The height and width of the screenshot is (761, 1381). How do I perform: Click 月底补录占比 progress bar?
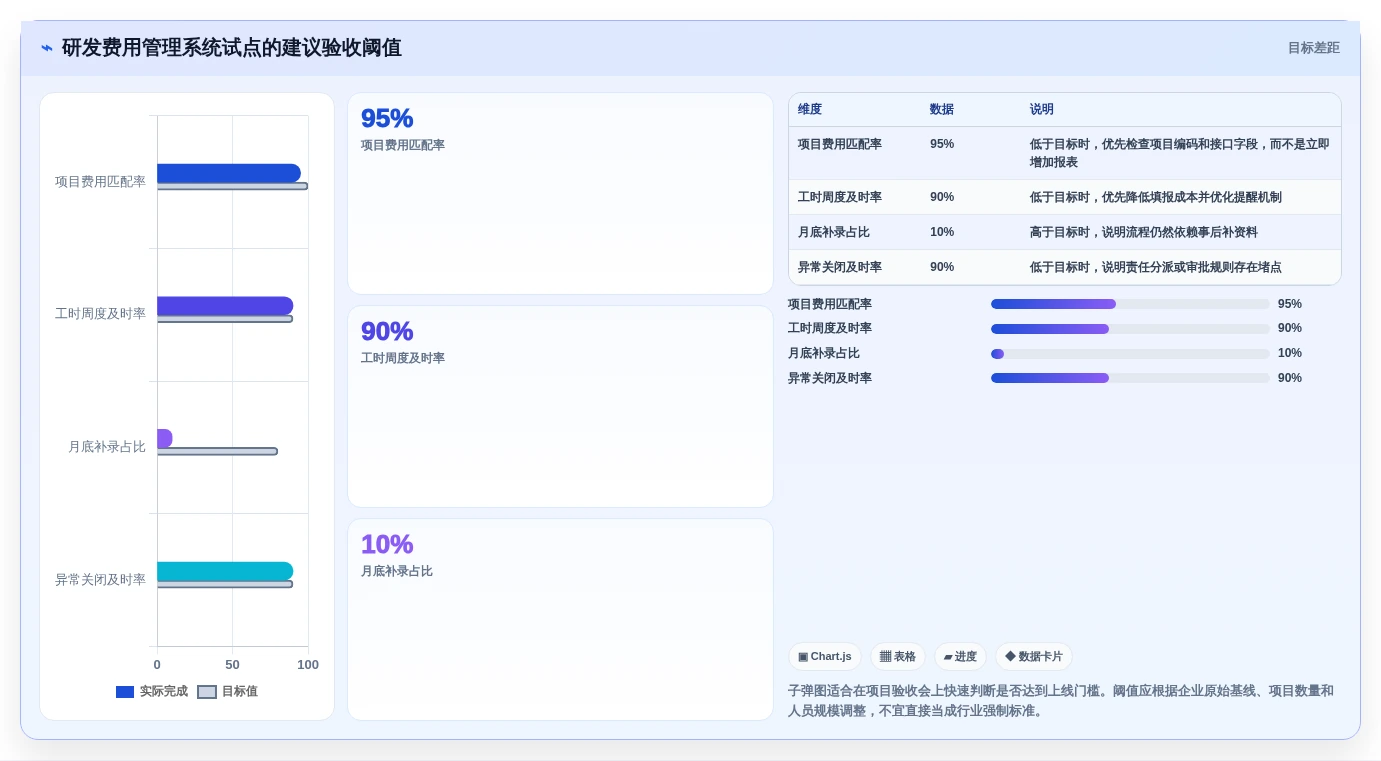pos(1130,354)
